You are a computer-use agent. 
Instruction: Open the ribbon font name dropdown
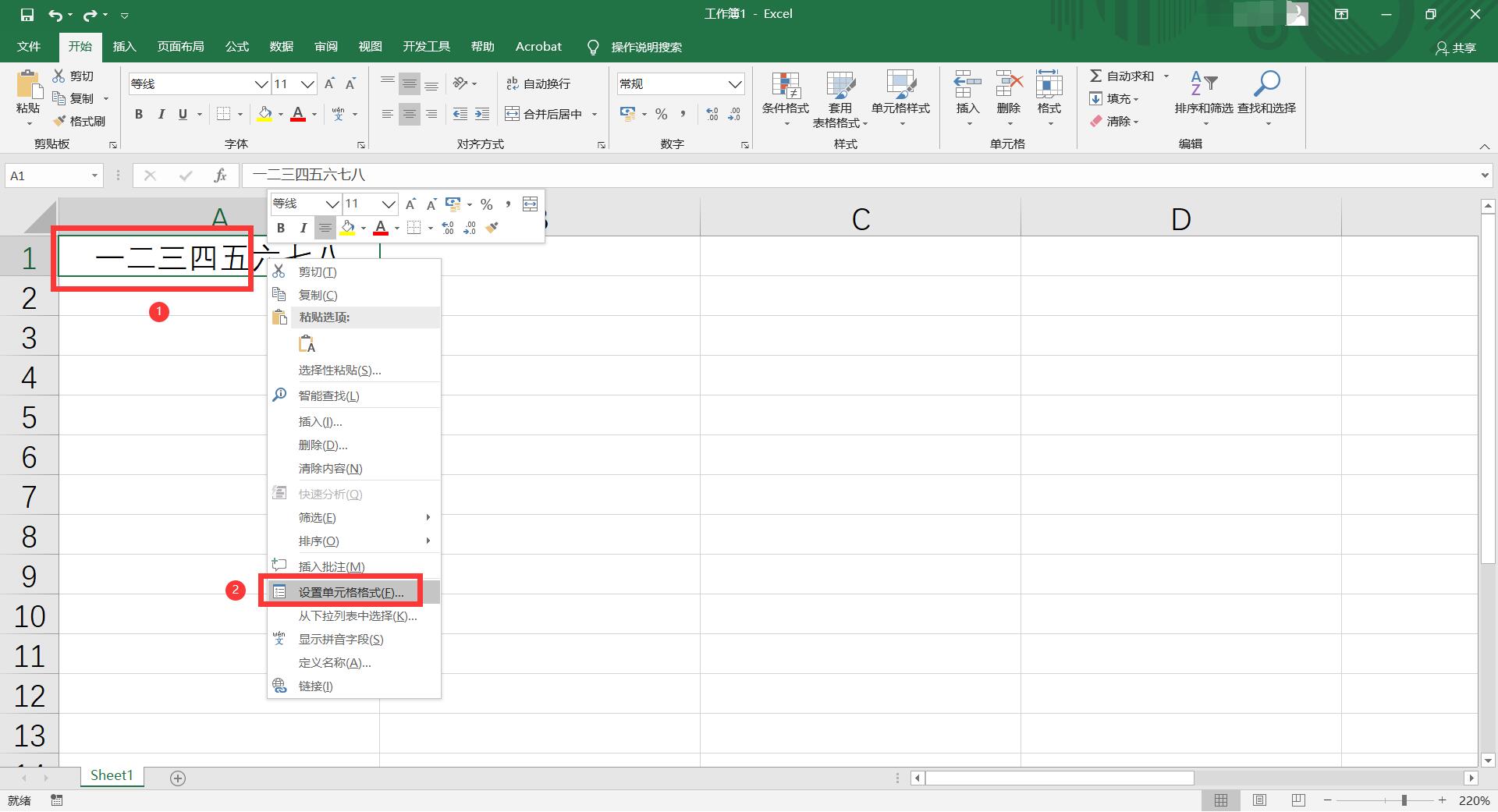(x=261, y=83)
